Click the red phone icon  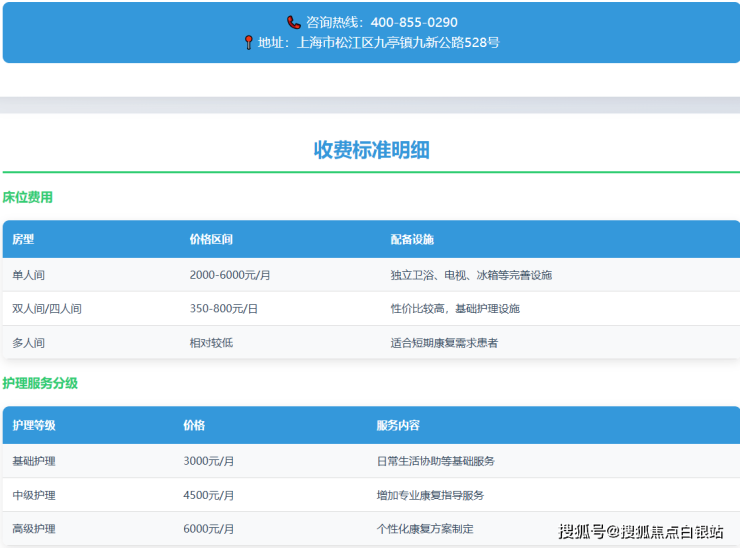(x=293, y=22)
